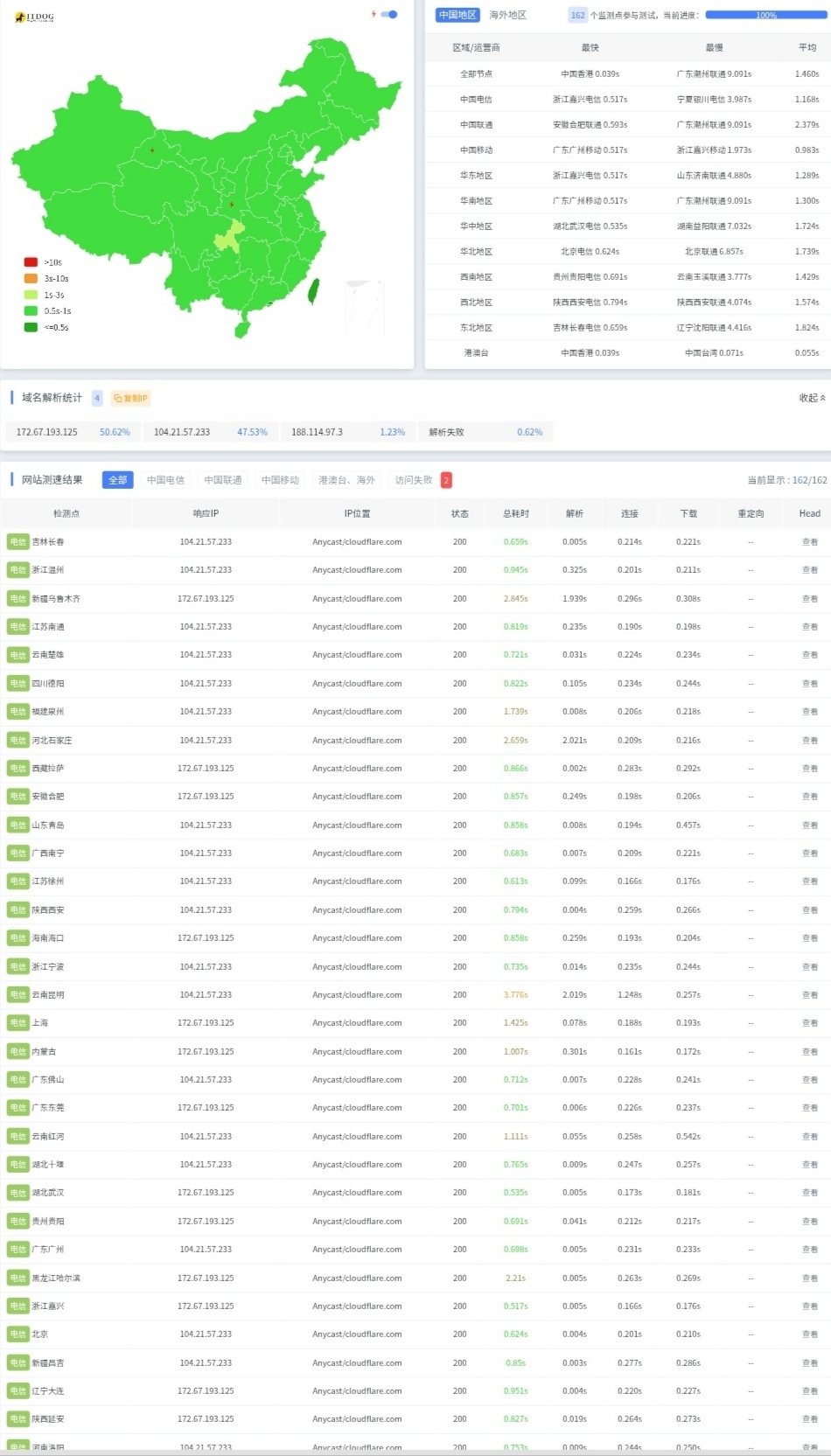This screenshot has height=1456, width=831.
Task: Collapse the section with 收起
Action: click(812, 398)
